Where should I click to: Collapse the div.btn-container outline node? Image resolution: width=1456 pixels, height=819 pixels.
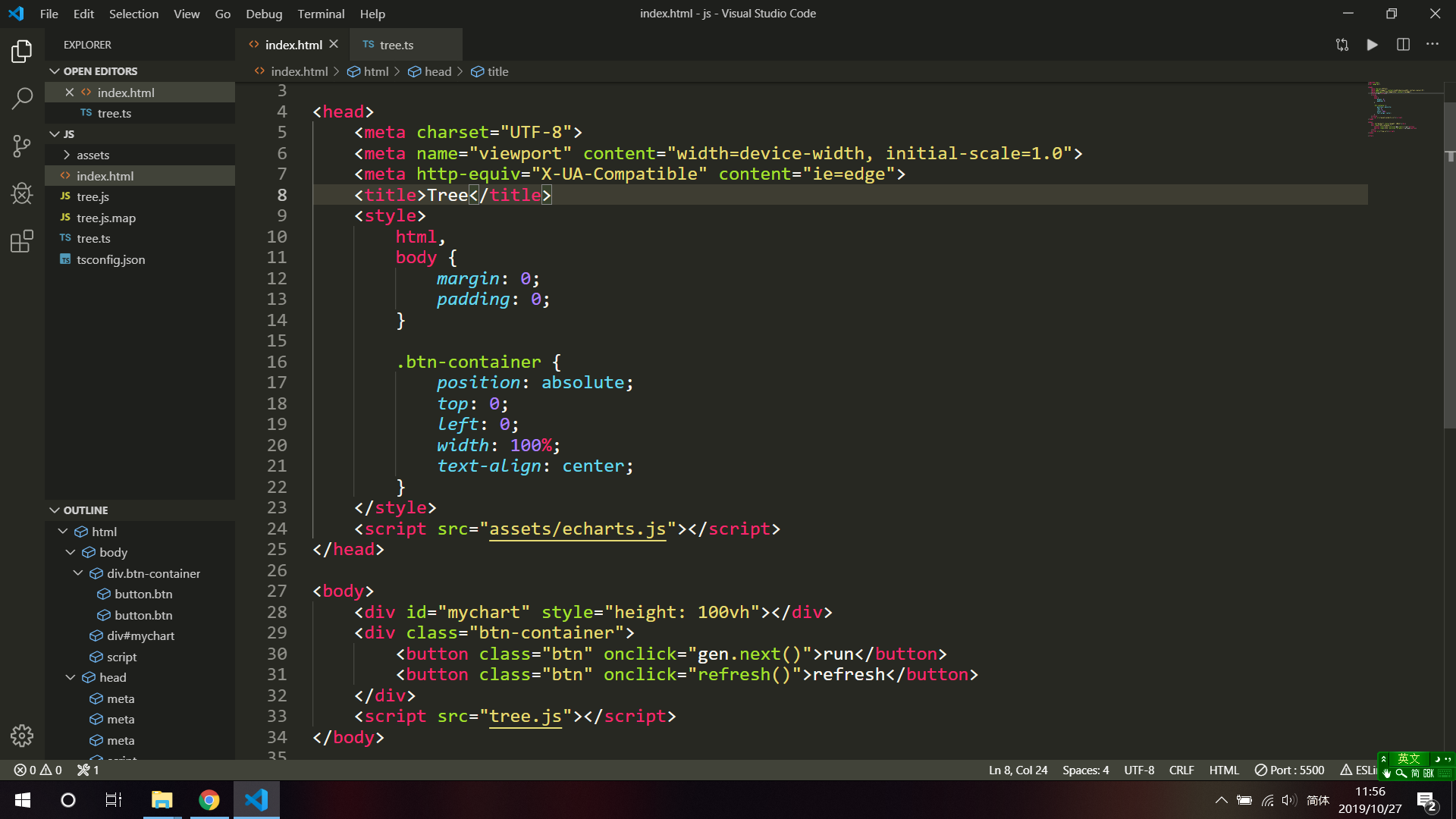[x=78, y=573]
